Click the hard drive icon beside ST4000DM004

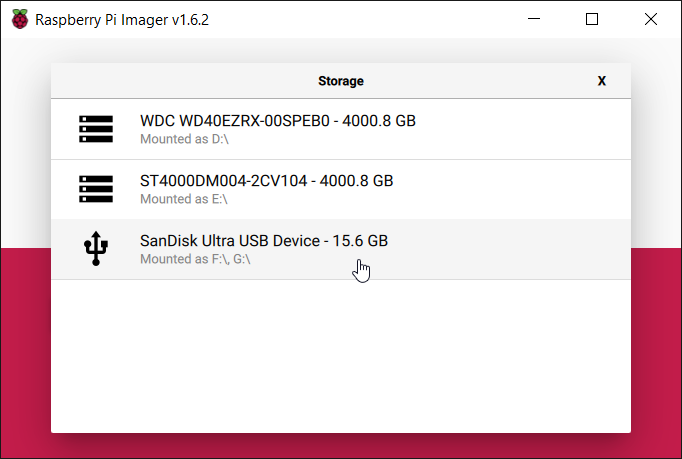(96, 189)
